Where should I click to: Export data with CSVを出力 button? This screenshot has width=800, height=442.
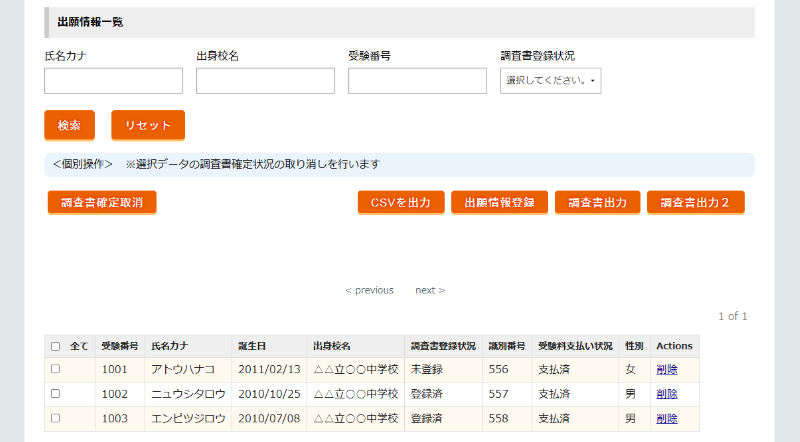coord(400,203)
